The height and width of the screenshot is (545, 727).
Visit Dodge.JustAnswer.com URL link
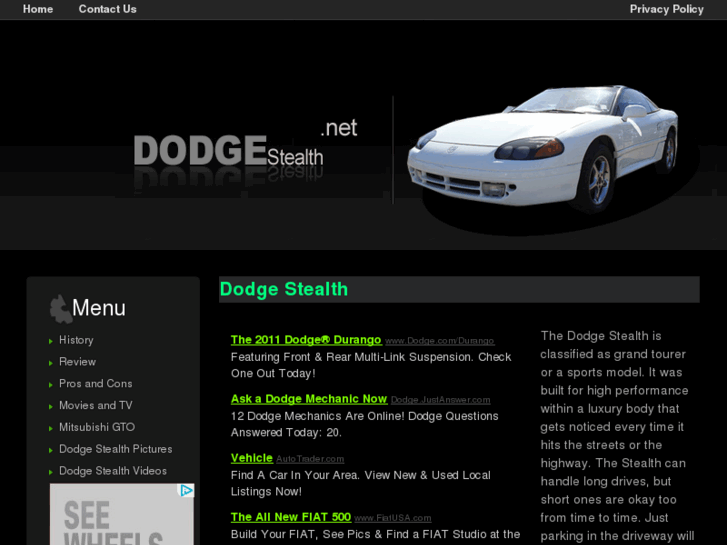(x=440, y=400)
